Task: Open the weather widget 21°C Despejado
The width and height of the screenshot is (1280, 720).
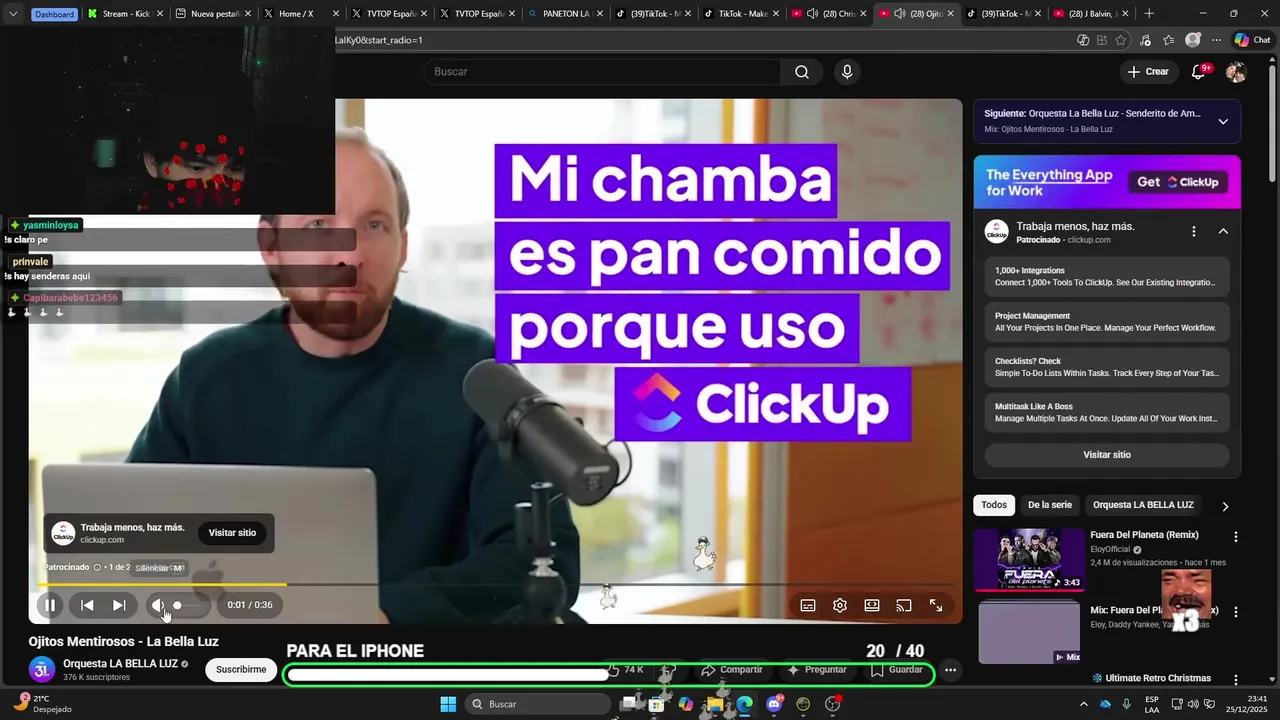Action: pyautogui.click(x=43, y=704)
